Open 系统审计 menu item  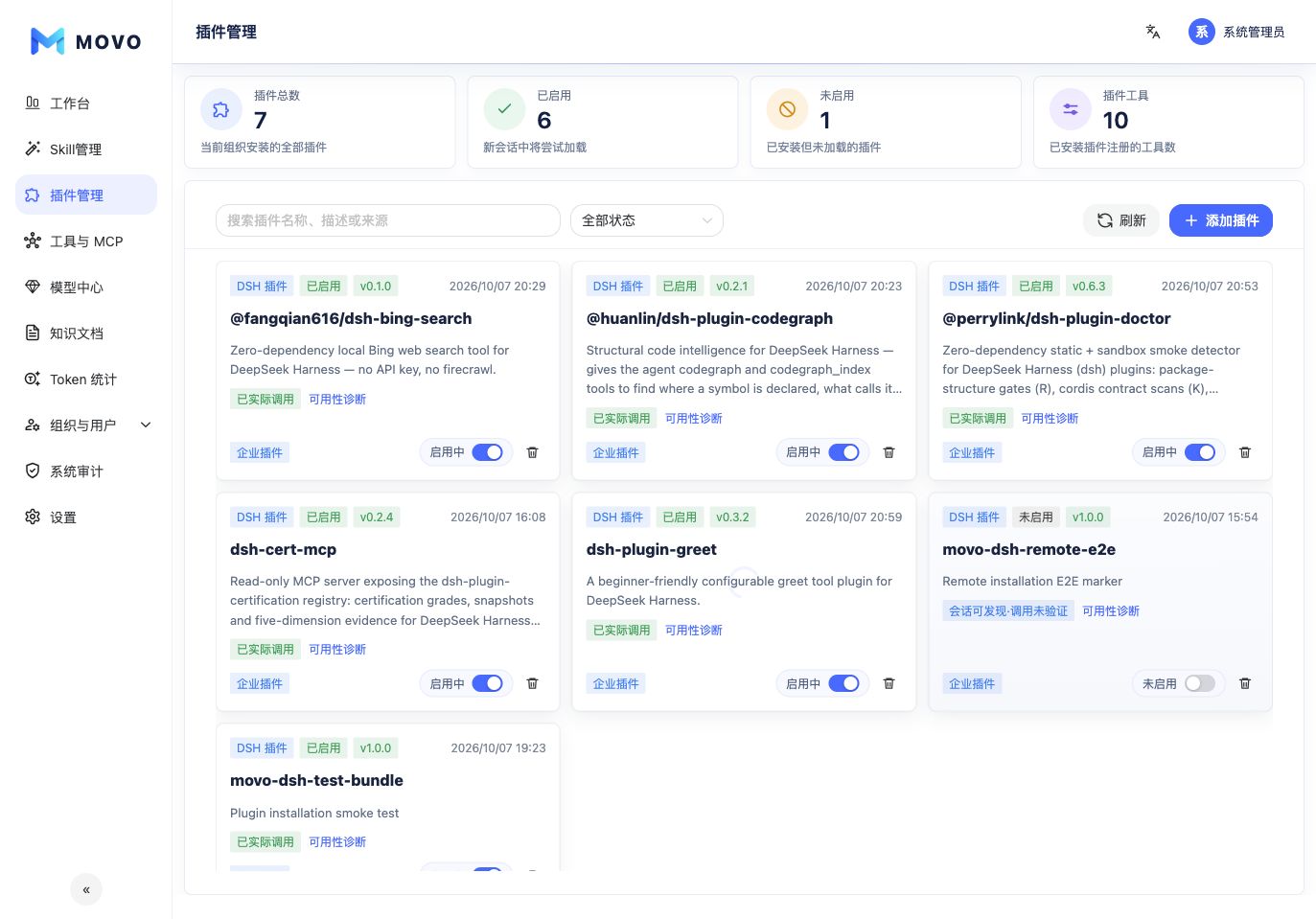click(86, 471)
